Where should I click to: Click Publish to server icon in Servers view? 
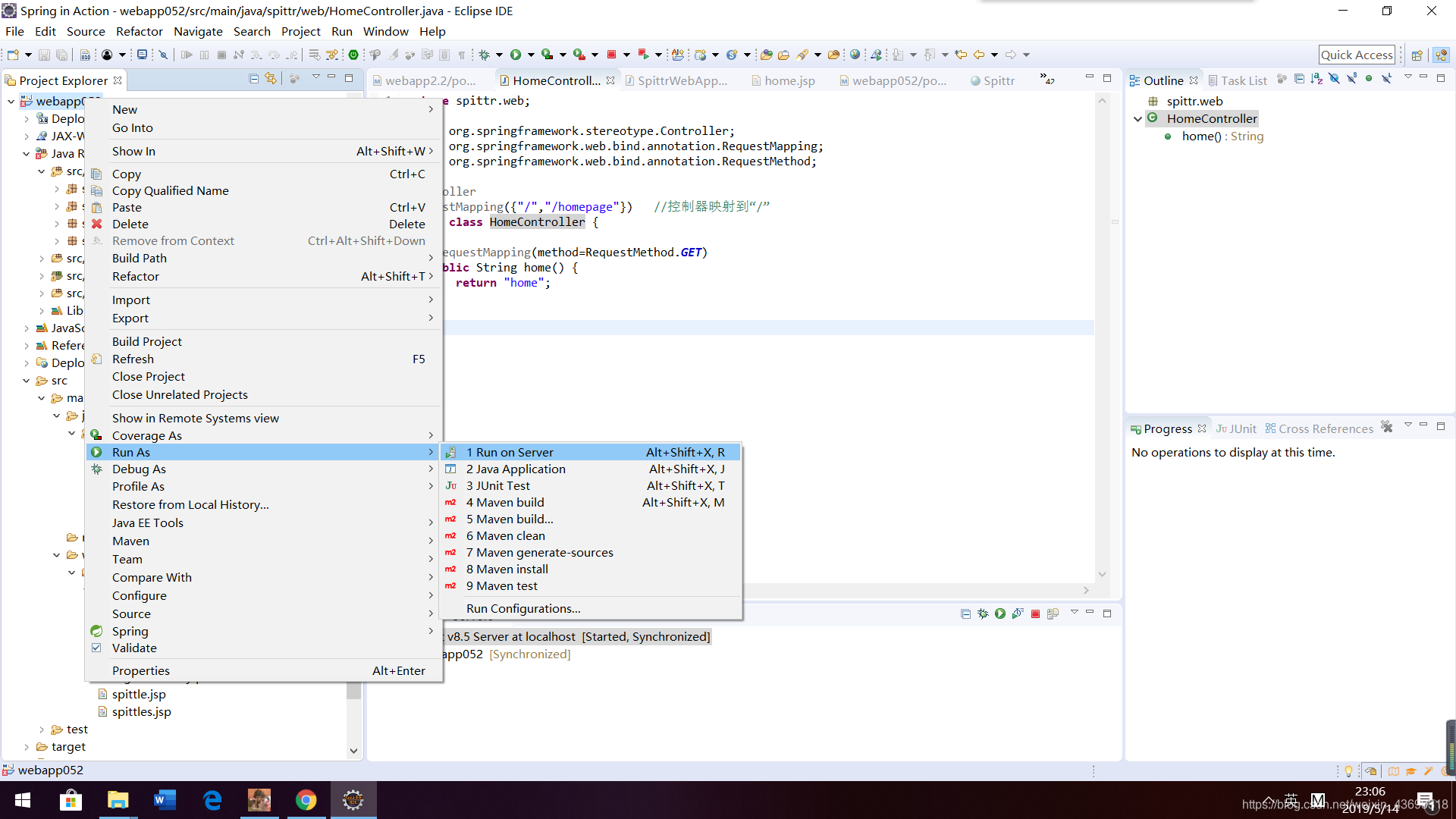(1053, 613)
